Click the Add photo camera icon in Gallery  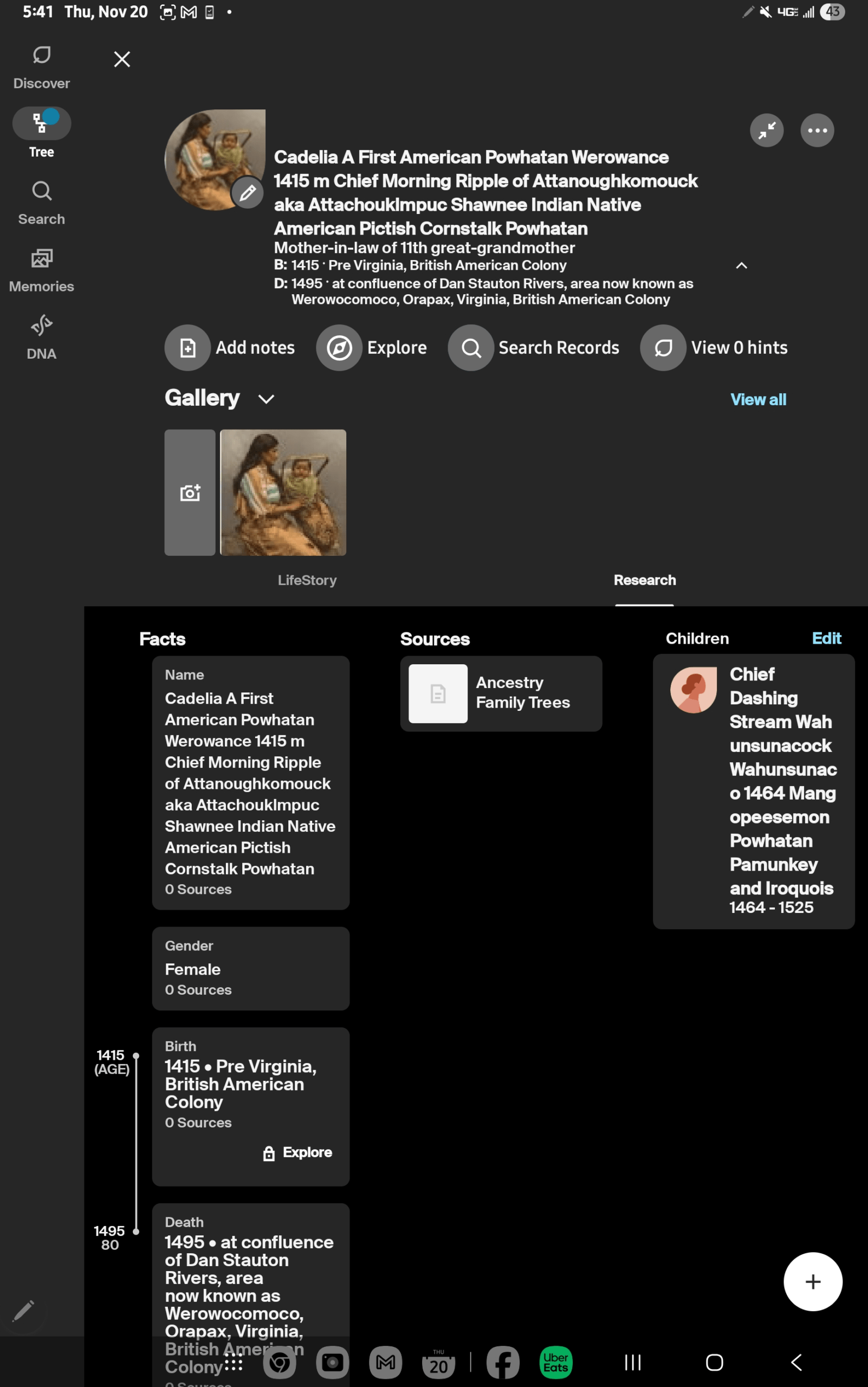[190, 492]
